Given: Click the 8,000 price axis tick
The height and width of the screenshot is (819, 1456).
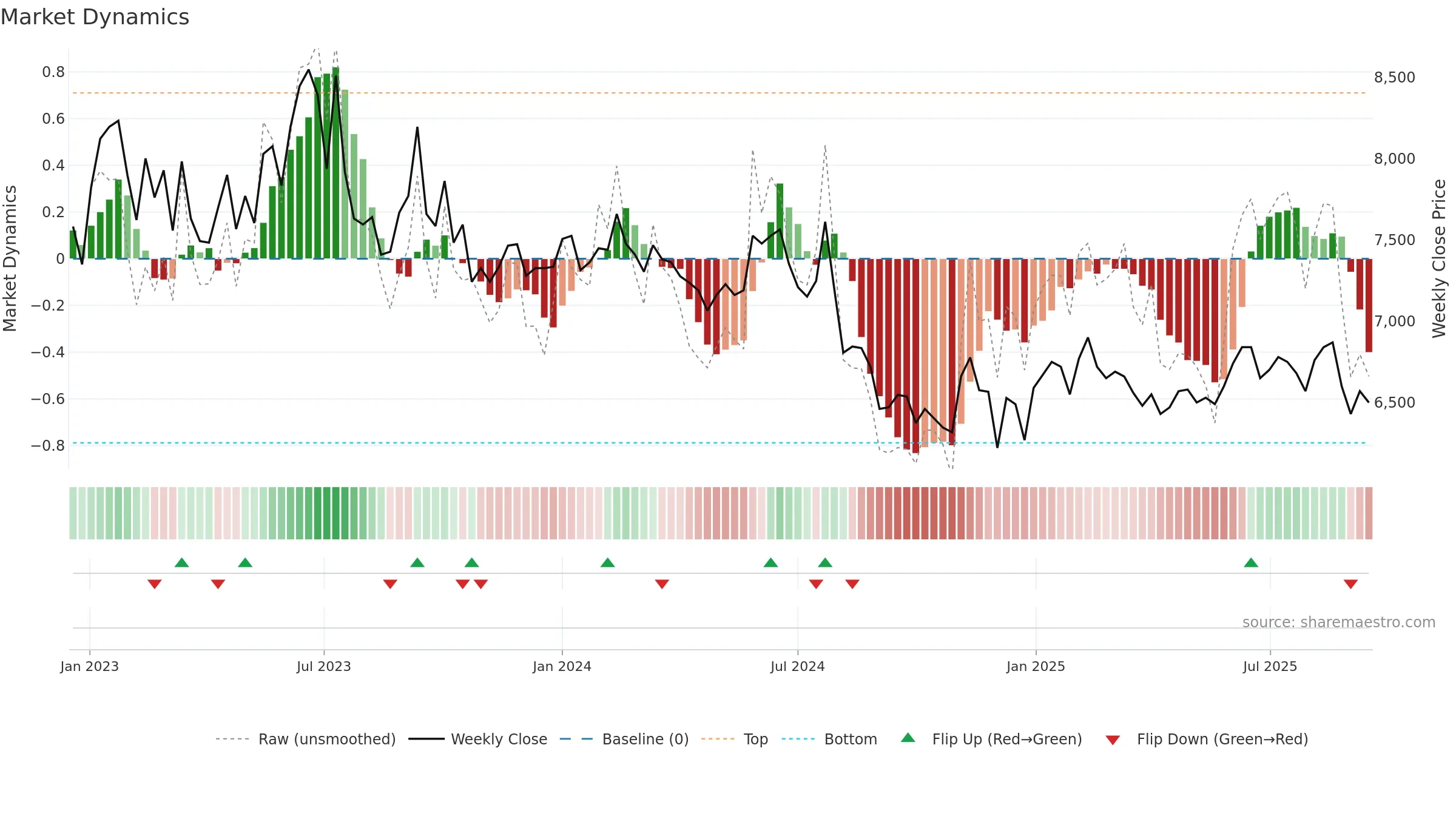Looking at the screenshot, I should [1395, 159].
